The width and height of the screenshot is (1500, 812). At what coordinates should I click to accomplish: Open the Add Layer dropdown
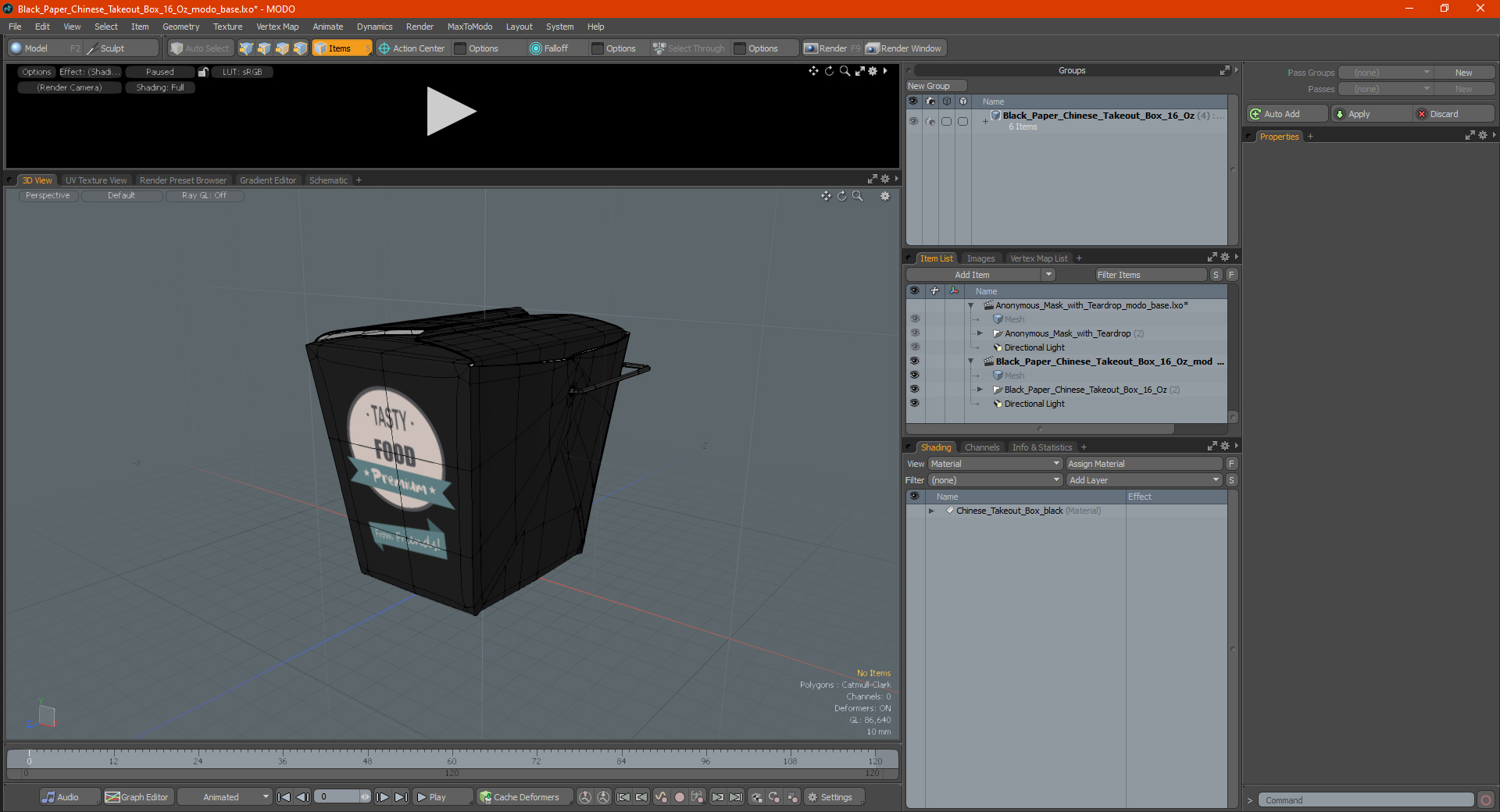1144,480
